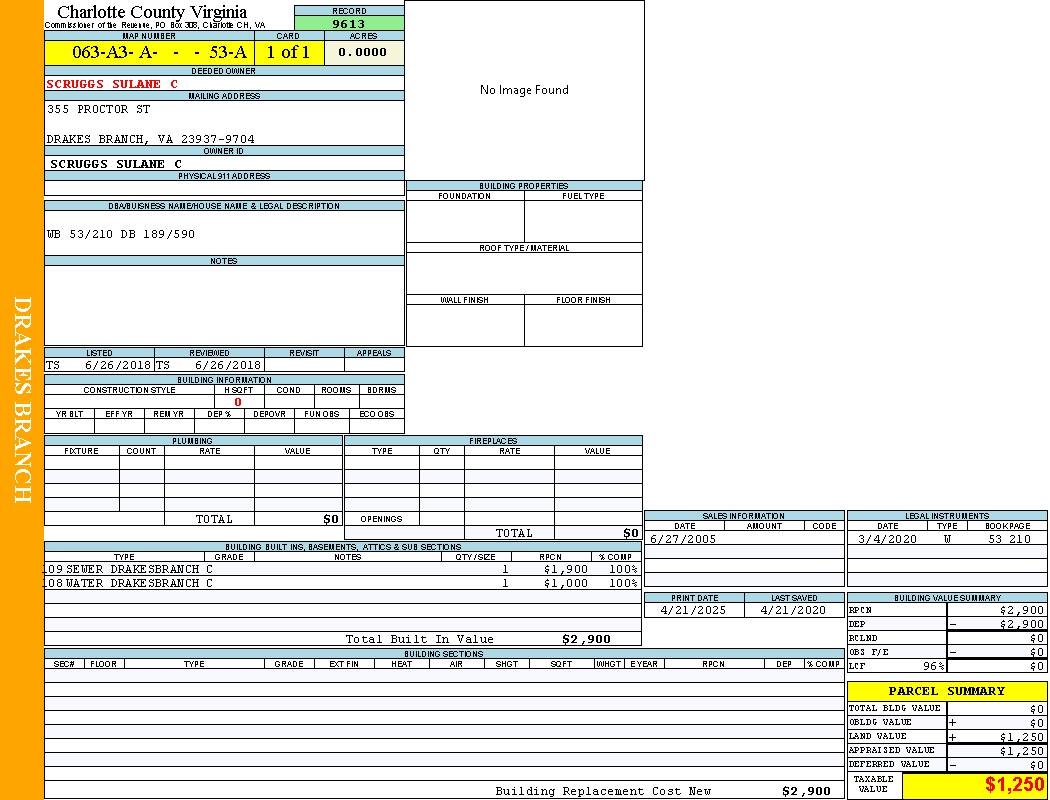
Task: Click the sales date 6/27/2005
Action: tap(683, 539)
